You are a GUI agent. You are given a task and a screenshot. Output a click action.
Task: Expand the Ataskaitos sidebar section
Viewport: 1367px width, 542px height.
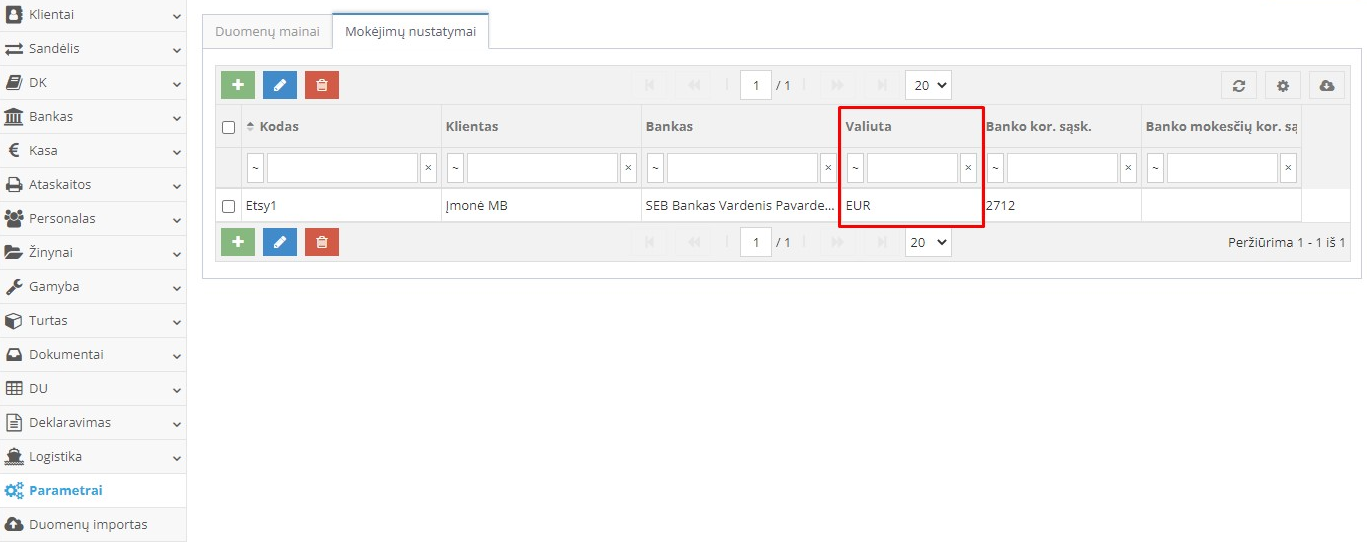93,185
